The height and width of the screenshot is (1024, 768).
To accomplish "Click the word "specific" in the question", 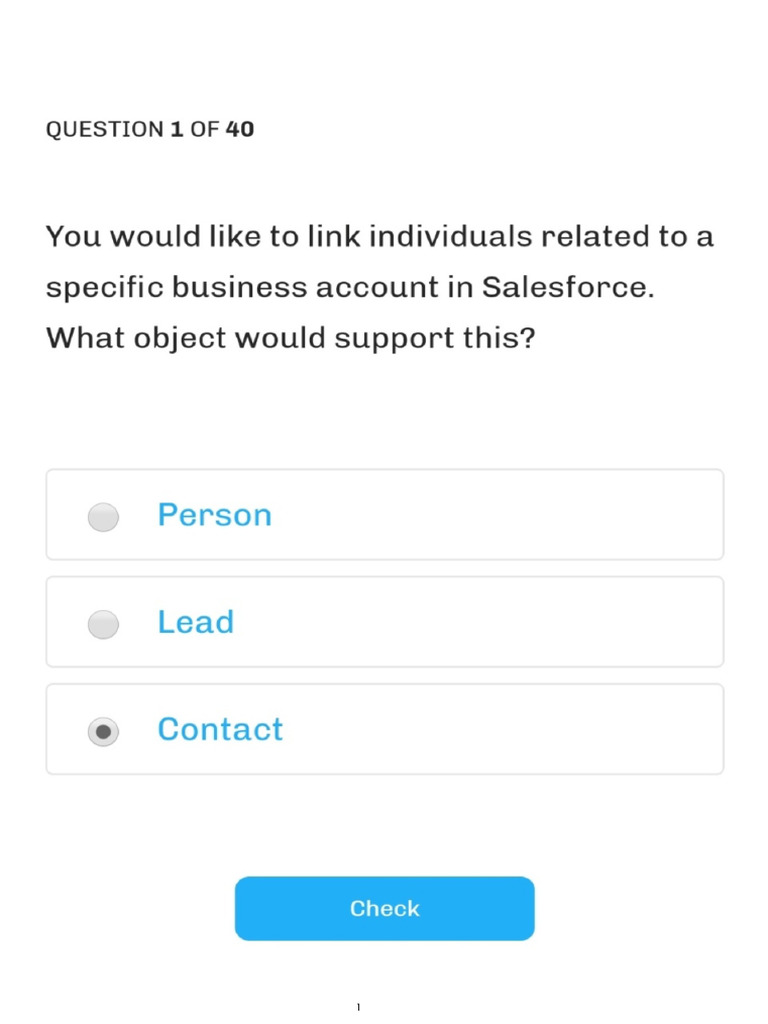I will coord(104,288).
